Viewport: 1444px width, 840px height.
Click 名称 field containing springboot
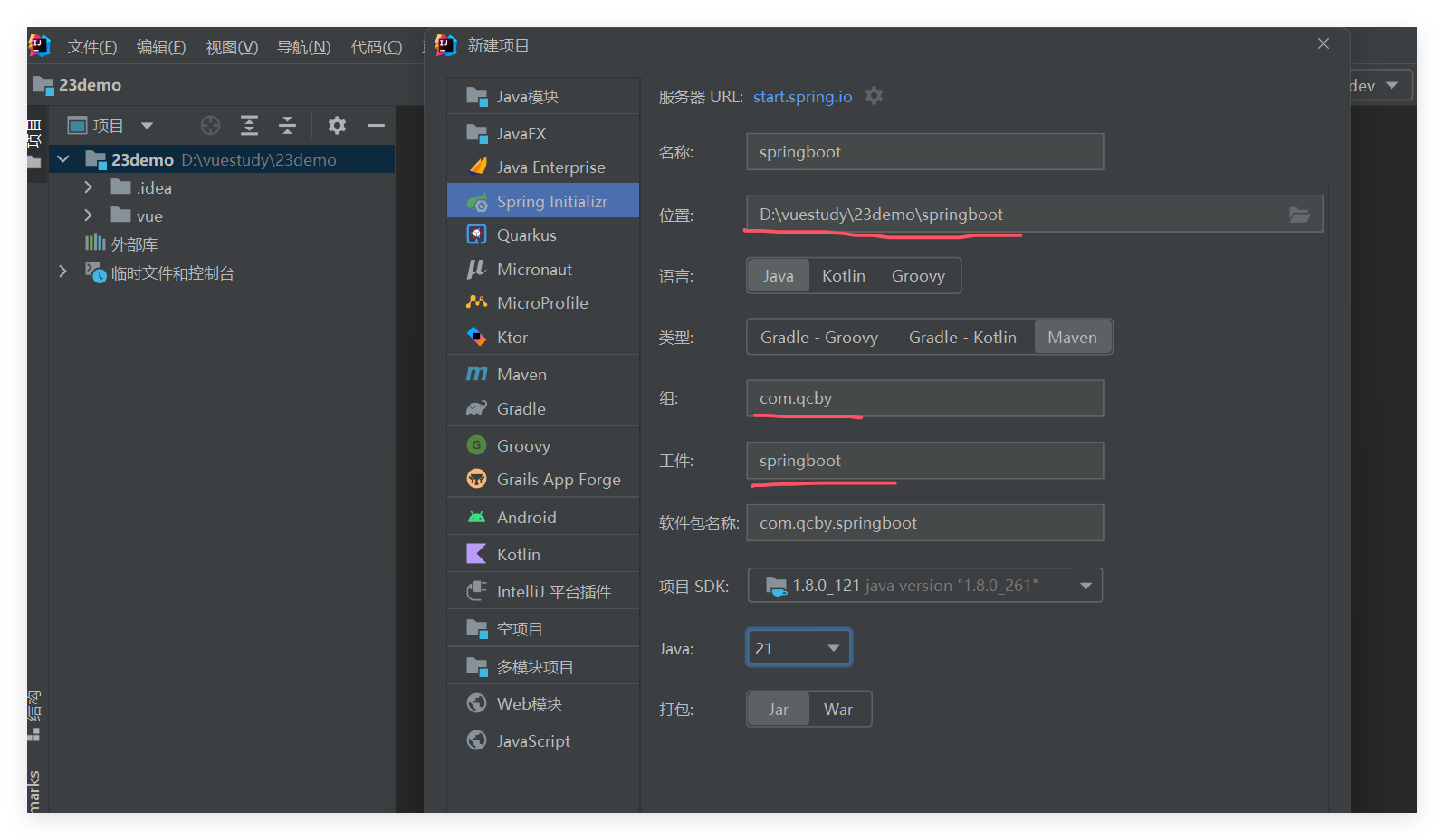[924, 152]
